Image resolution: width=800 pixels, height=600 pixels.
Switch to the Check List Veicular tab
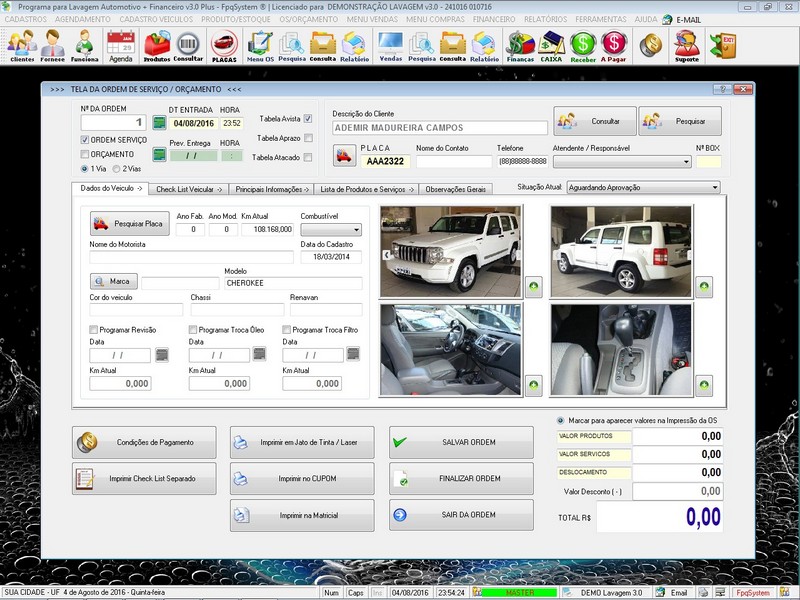(x=189, y=188)
